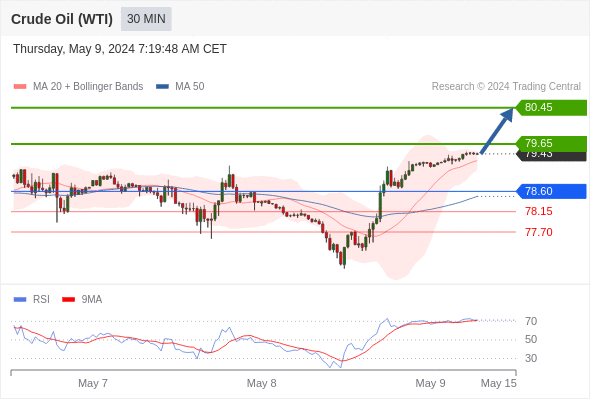Click the red 9MA legend swatch
This screenshot has width=590, height=400.
click(x=68, y=300)
